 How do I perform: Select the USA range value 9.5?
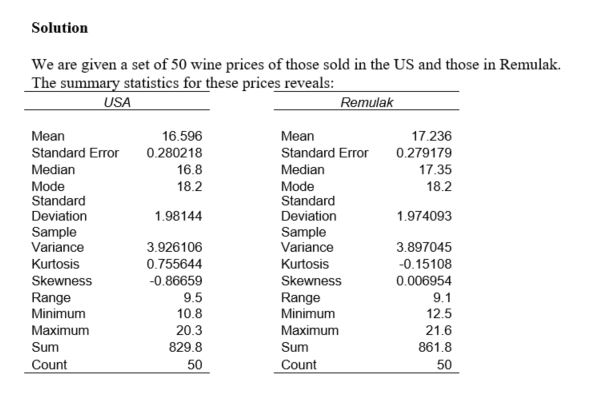coord(192,298)
